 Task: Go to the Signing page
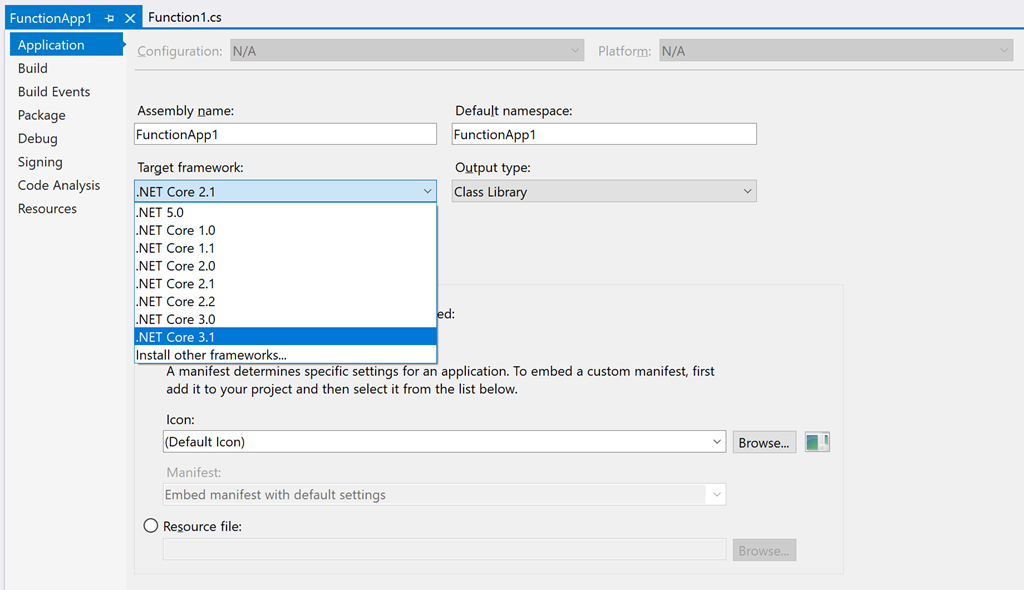pos(40,162)
